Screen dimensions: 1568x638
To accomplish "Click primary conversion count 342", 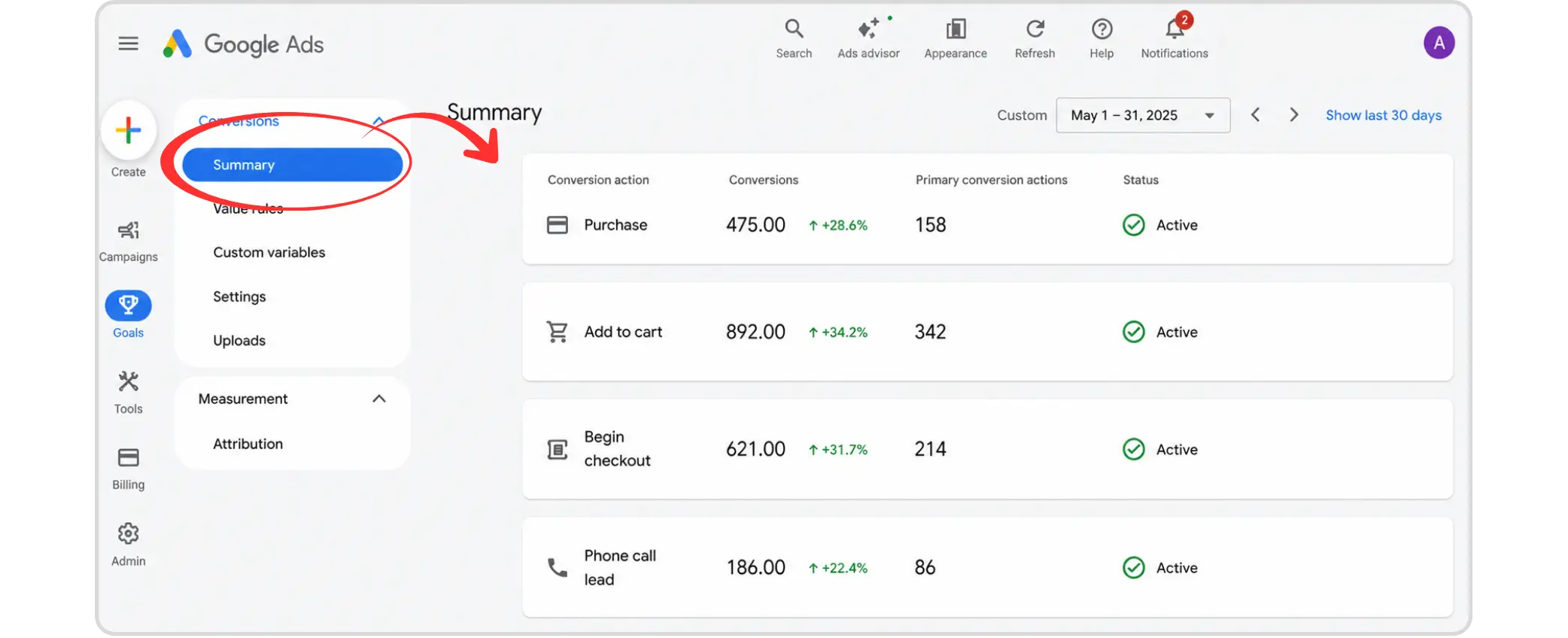I will click(x=931, y=332).
